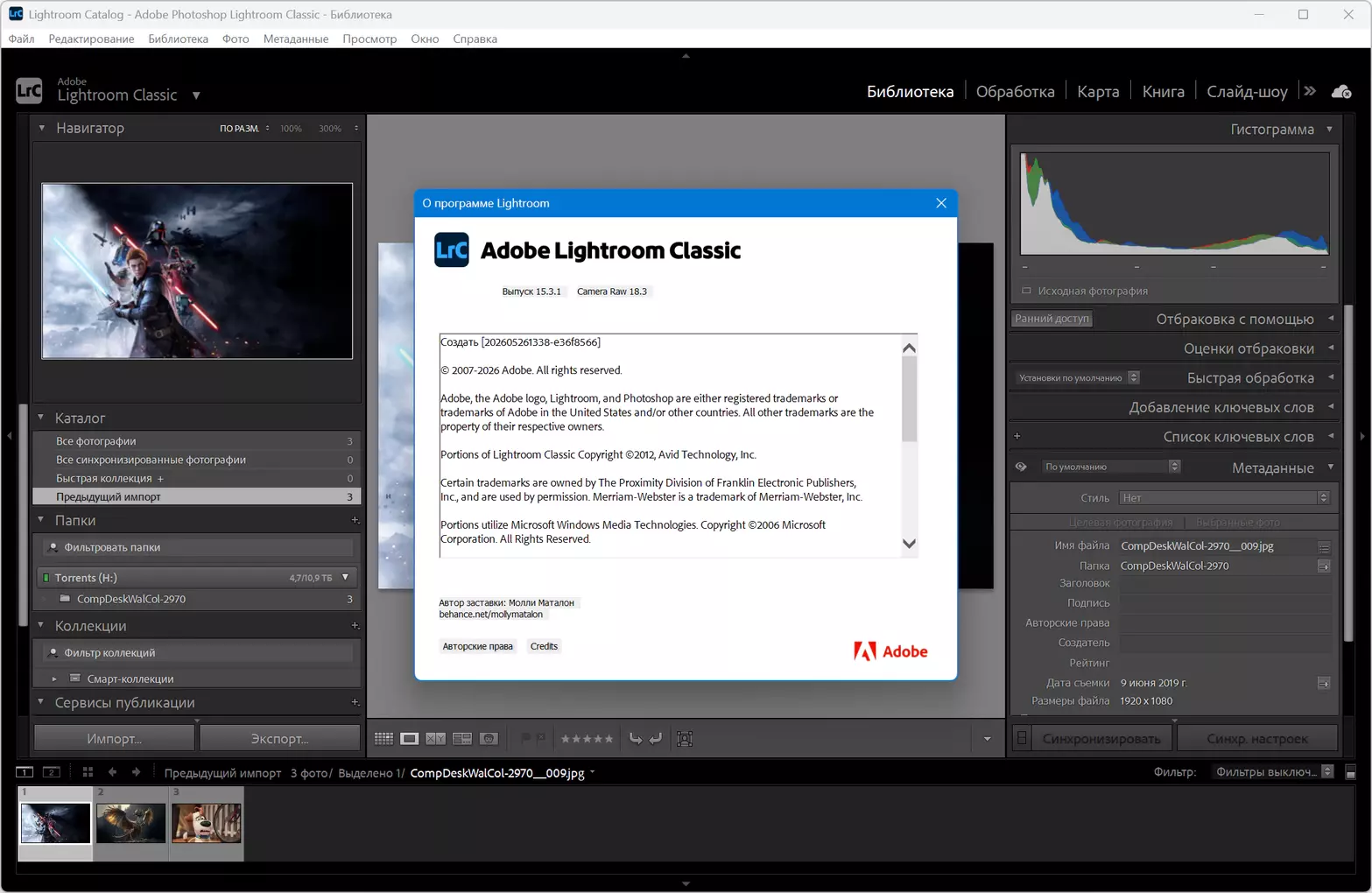
Task: Open Survey view icon
Action: click(x=462, y=739)
